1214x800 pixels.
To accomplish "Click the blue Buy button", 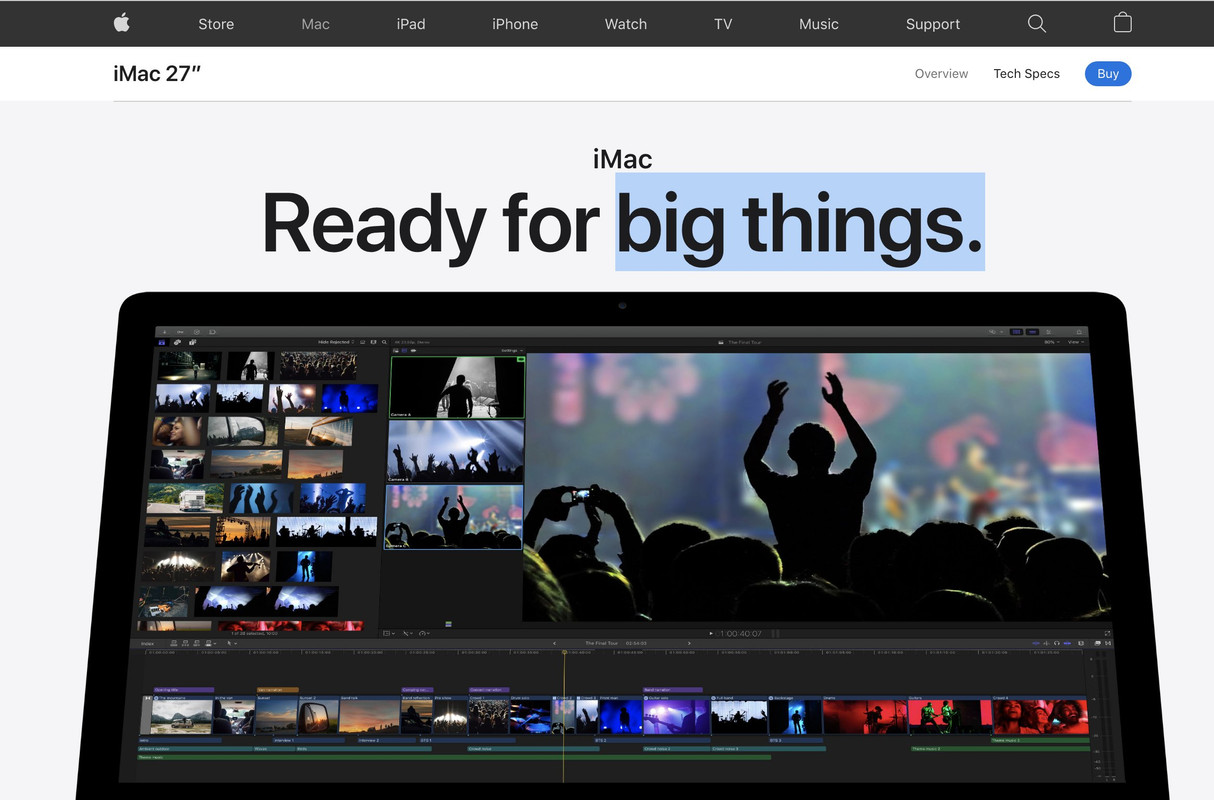I will pyautogui.click(x=1108, y=74).
